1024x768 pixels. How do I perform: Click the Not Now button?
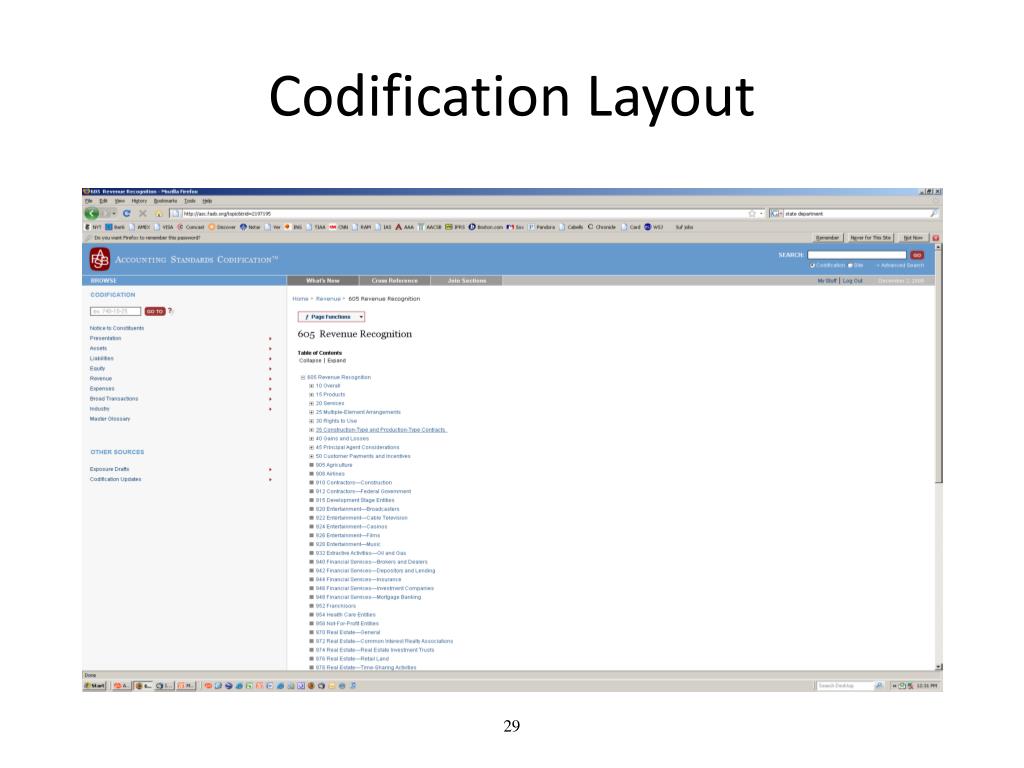click(912, 238)
